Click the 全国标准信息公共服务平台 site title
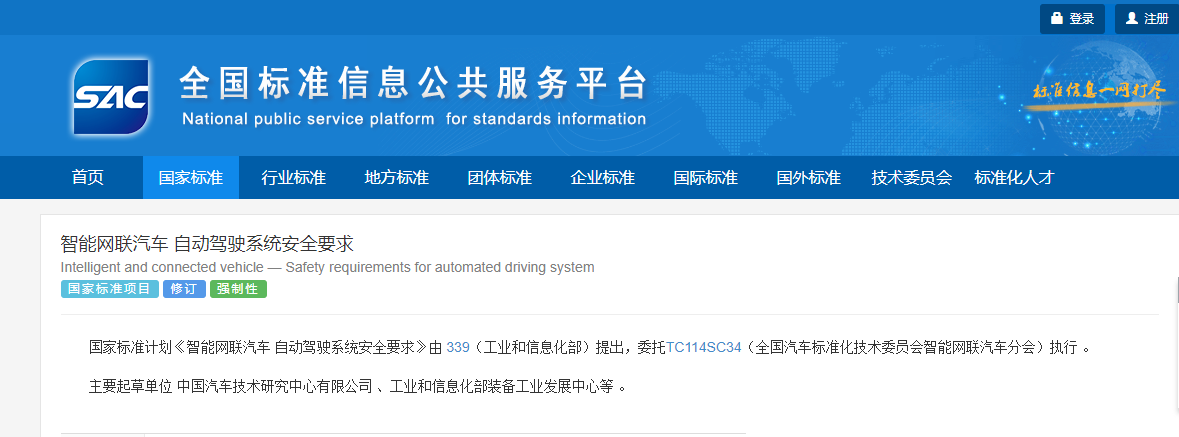Image resolution: width=1179 pixels, height=437 pixels. 413,83
